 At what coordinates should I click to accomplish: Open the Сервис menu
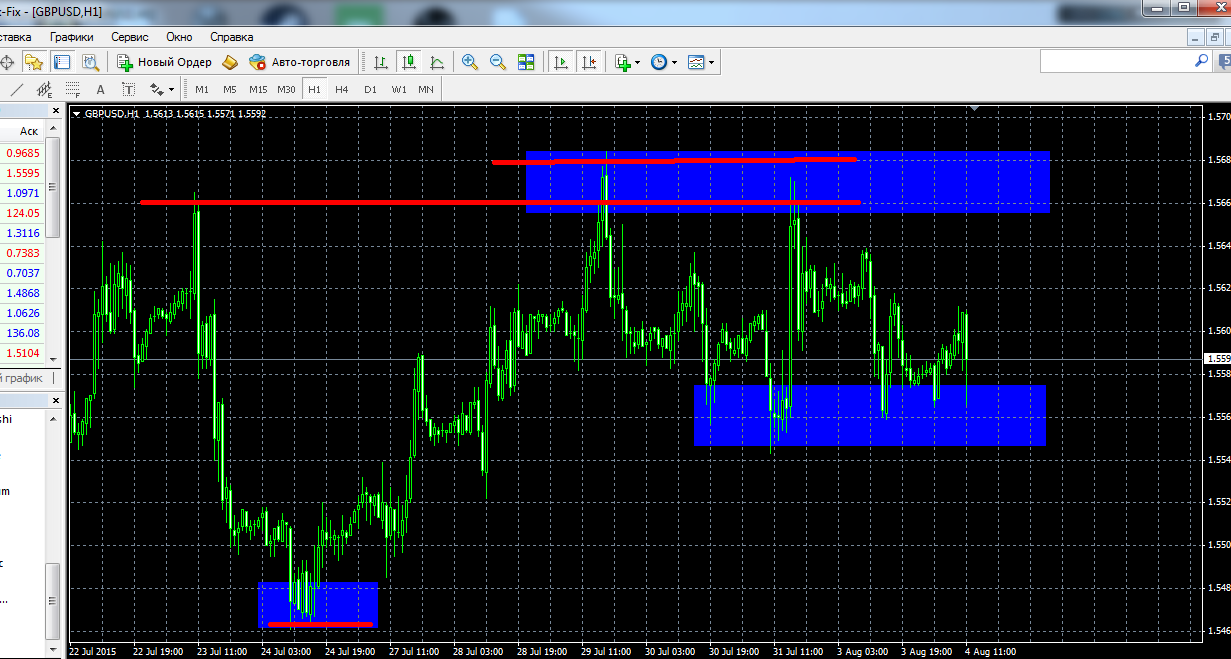coord(130,36)
